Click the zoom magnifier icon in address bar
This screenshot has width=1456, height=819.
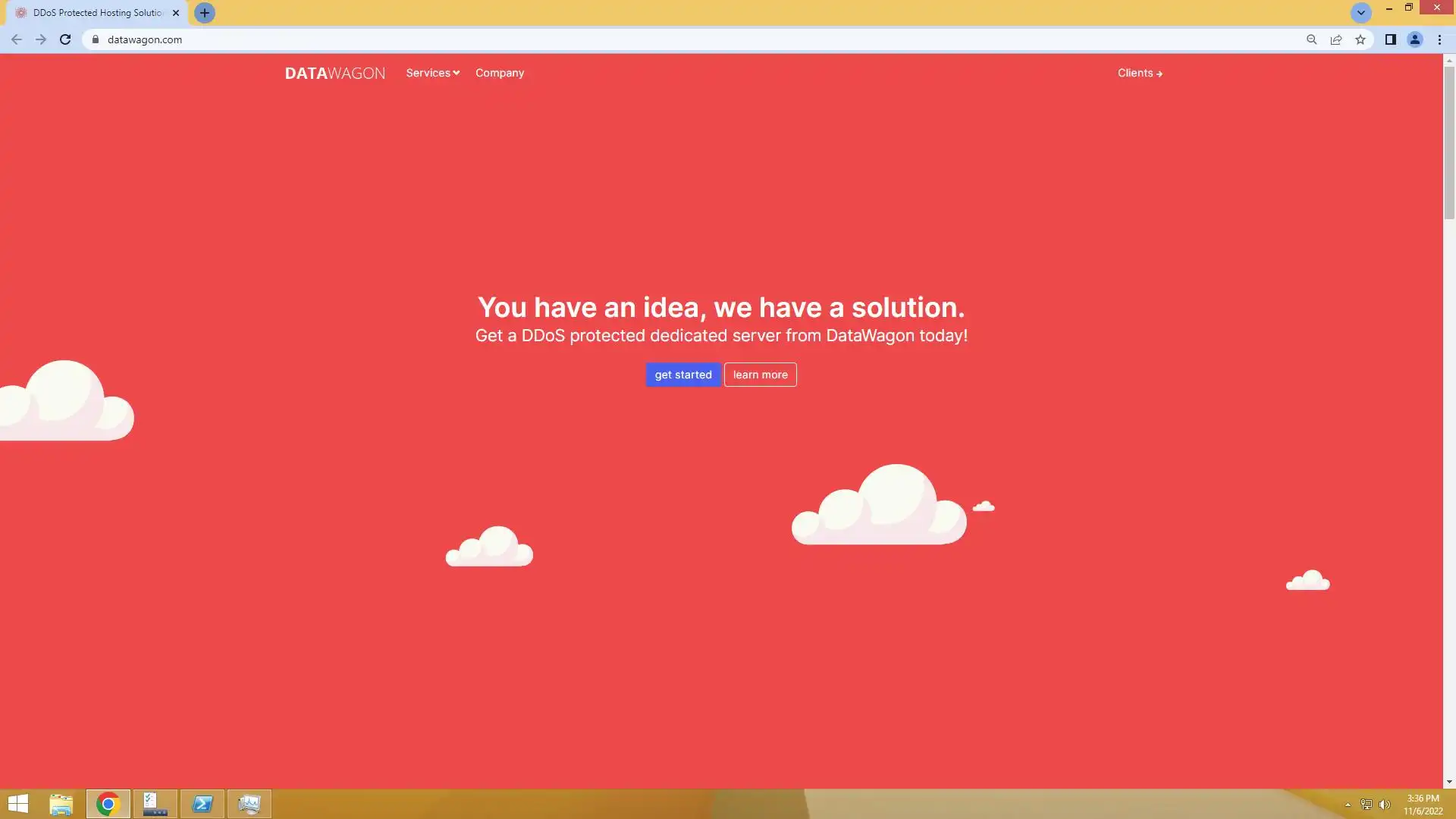pyautogui.click(x=1311, y=39)
